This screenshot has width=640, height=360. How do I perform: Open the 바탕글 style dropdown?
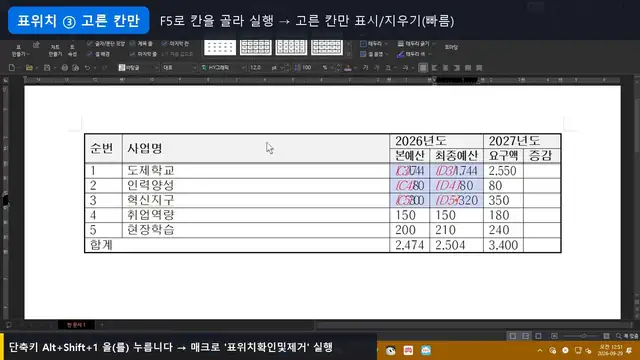(138, 68)
